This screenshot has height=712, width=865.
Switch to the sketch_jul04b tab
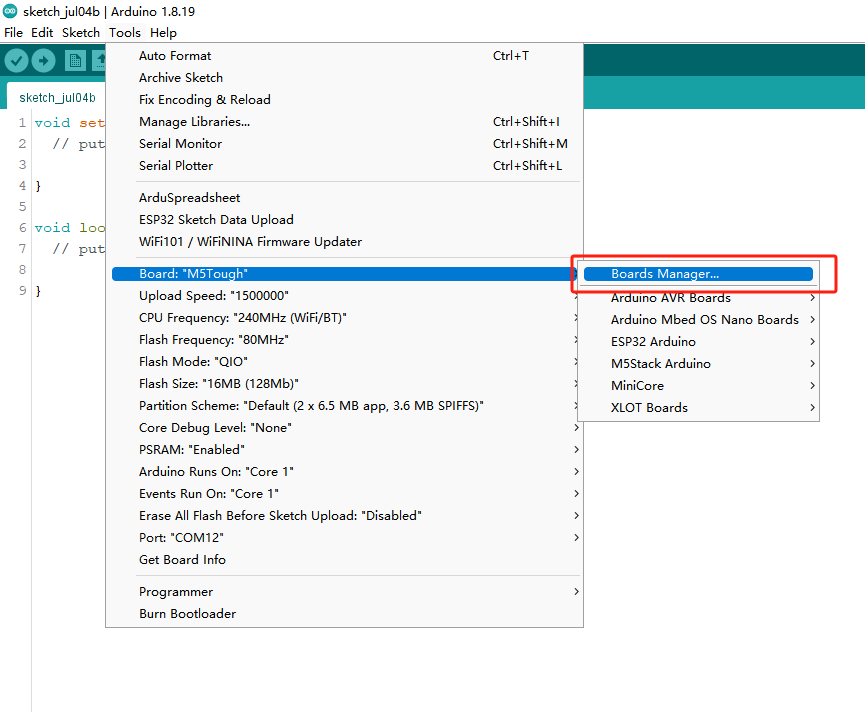point(58,98)
